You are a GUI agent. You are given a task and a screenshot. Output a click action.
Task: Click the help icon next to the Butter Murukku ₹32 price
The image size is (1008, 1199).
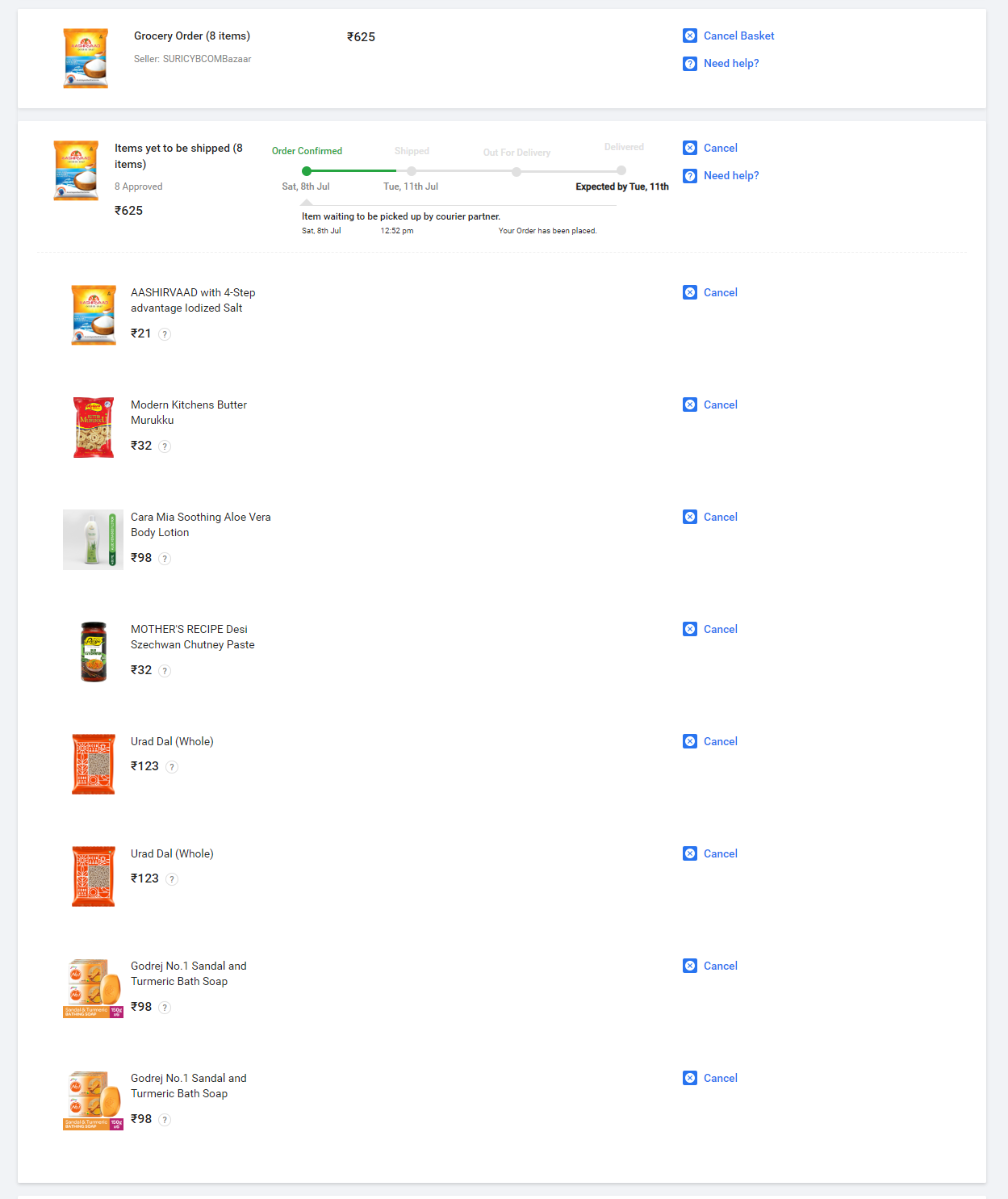click(165, 446)
